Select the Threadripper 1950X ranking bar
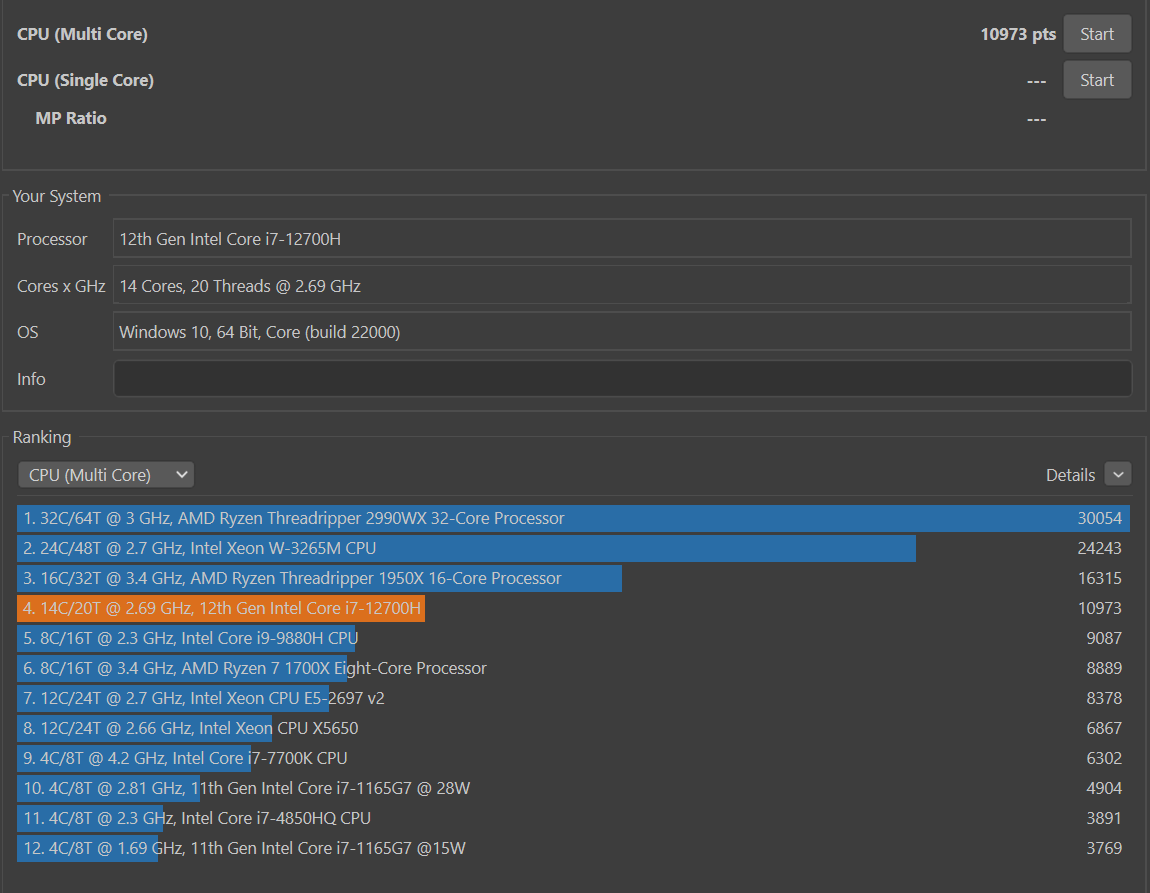This screenshot has width=1150, height=893. (x=319, y=578)
